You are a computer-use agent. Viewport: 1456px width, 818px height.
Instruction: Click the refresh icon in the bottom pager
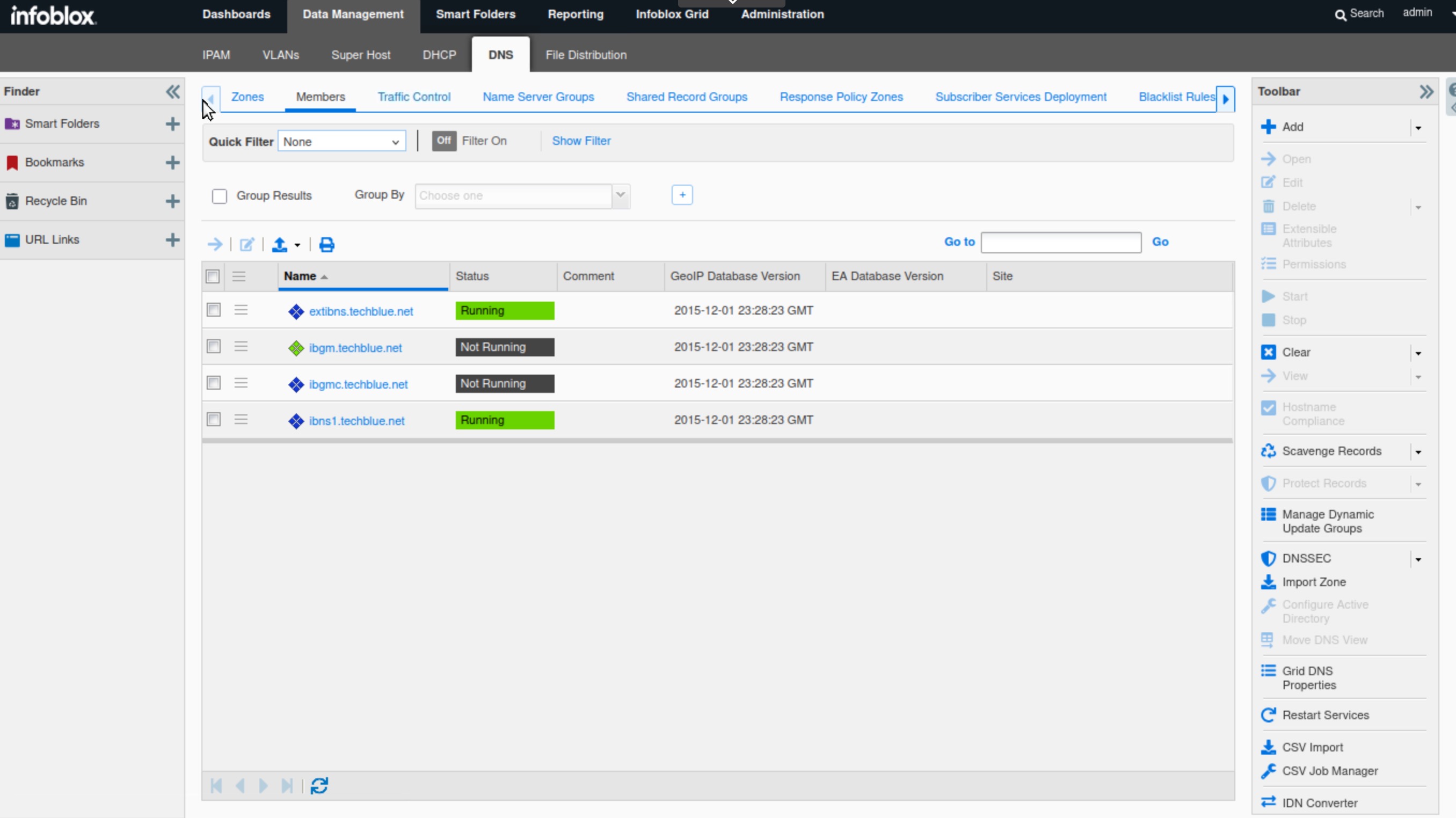point(319,786)
